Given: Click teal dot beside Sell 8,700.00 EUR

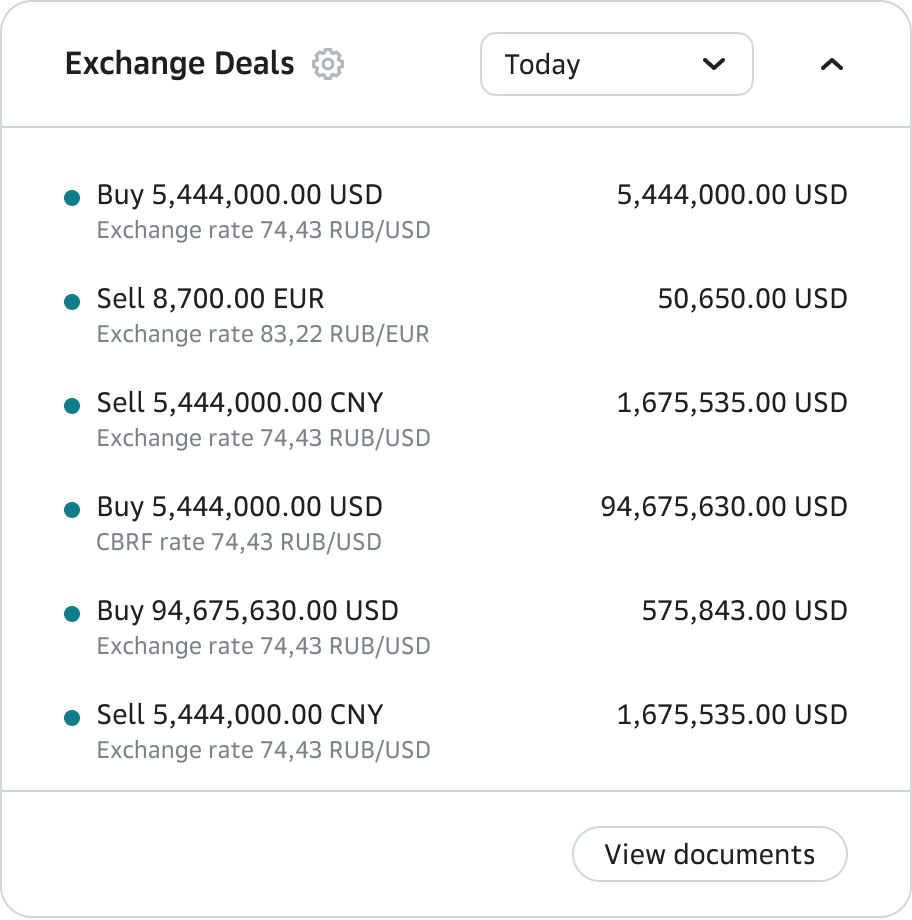Looking at the screenshot, I should pyautogui.click(x=72, y=302).
